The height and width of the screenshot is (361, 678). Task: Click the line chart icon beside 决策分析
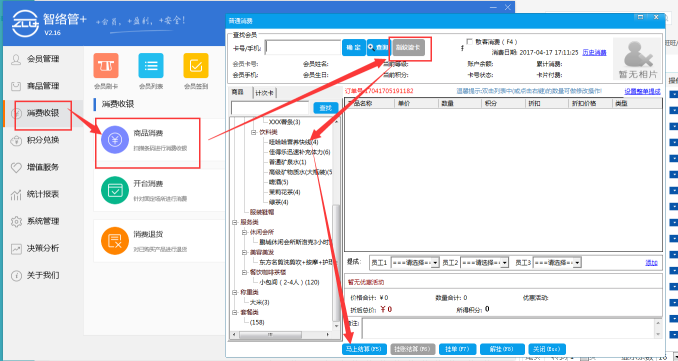[16, 249]
